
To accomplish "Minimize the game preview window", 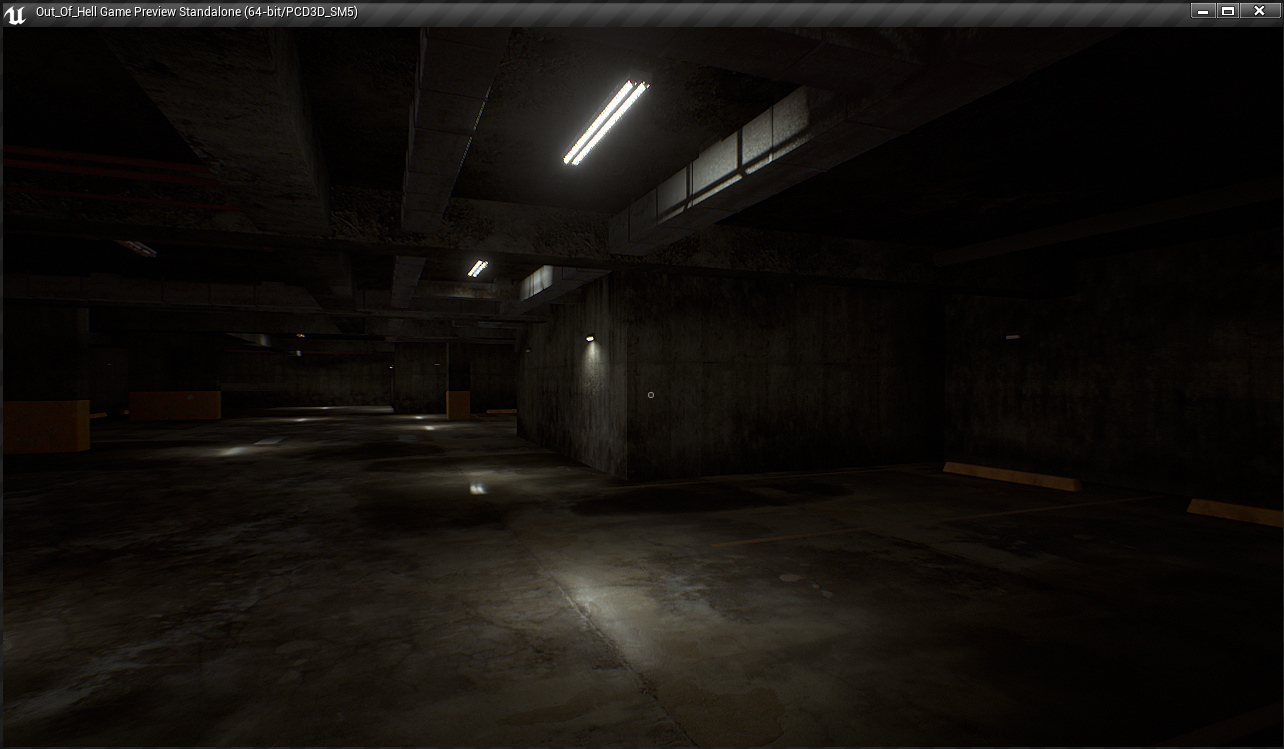I will [1204, 11].
